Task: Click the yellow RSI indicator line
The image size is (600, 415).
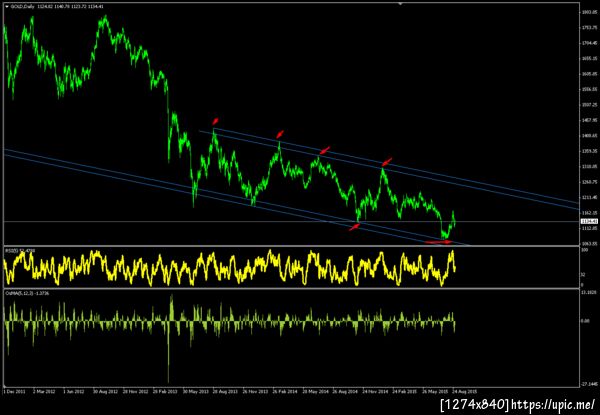Action: 230,268
